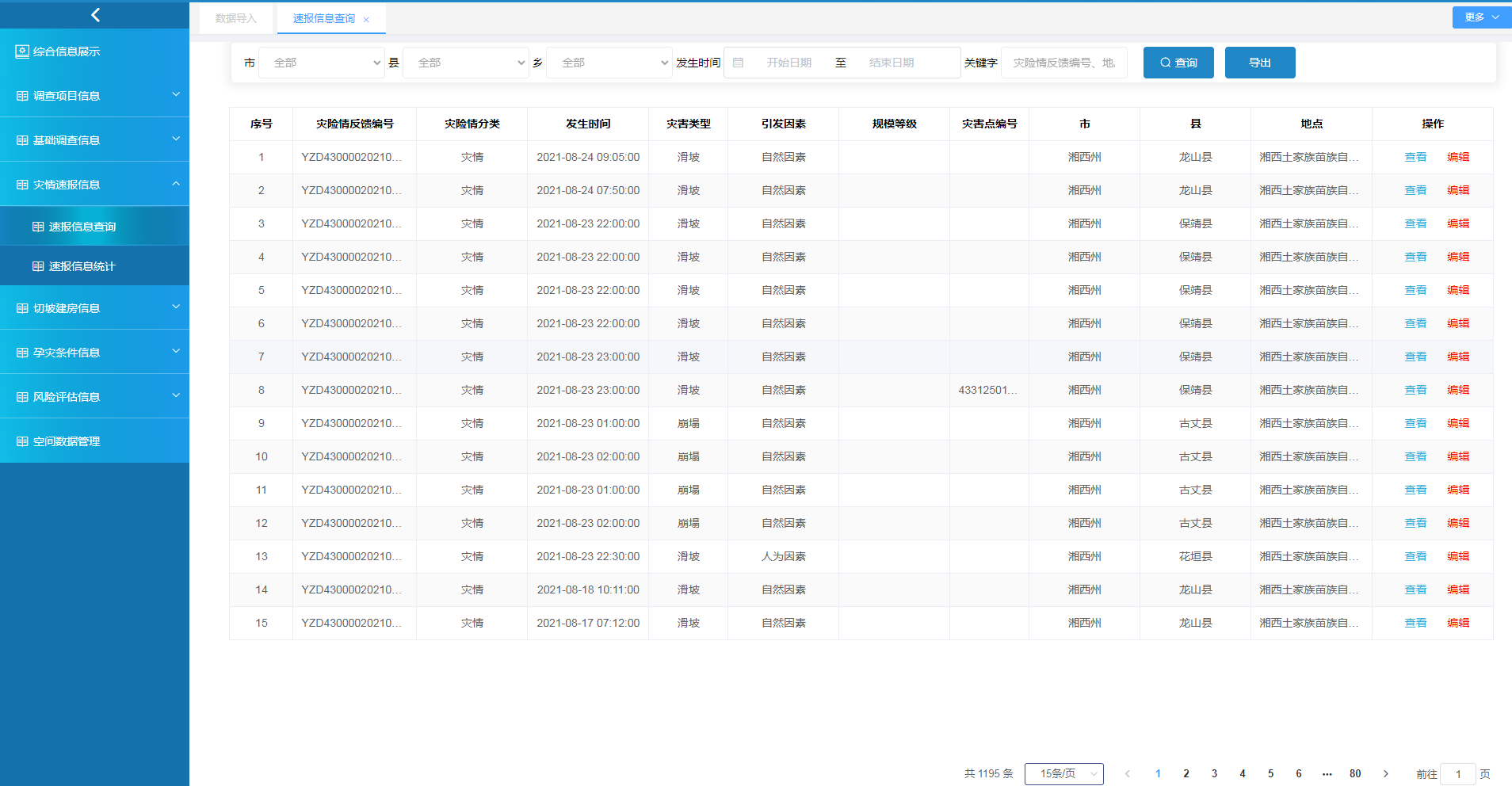
Task: Click the grid icon beside 速报信息统计
Action: tap(38, 266)
